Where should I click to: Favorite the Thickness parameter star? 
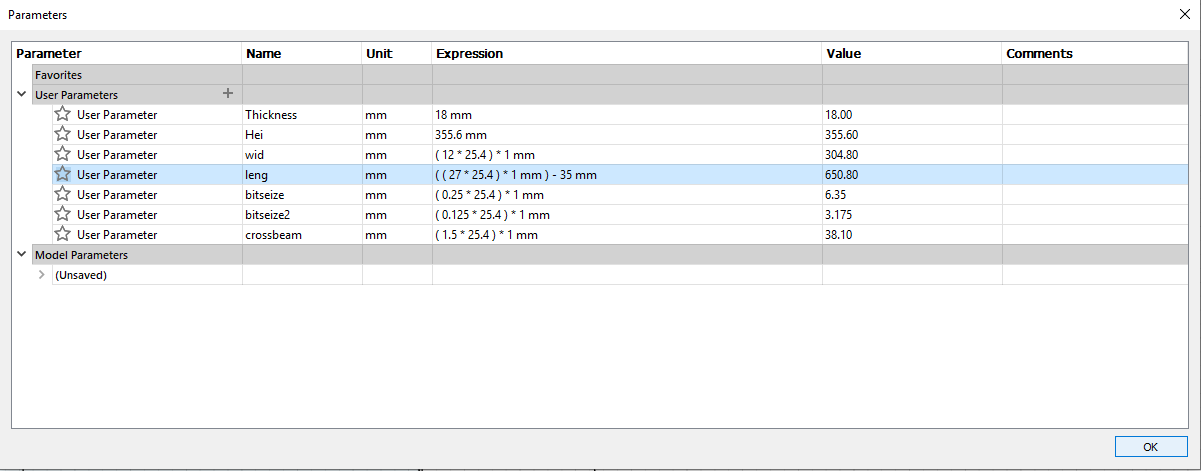(62, 114)
